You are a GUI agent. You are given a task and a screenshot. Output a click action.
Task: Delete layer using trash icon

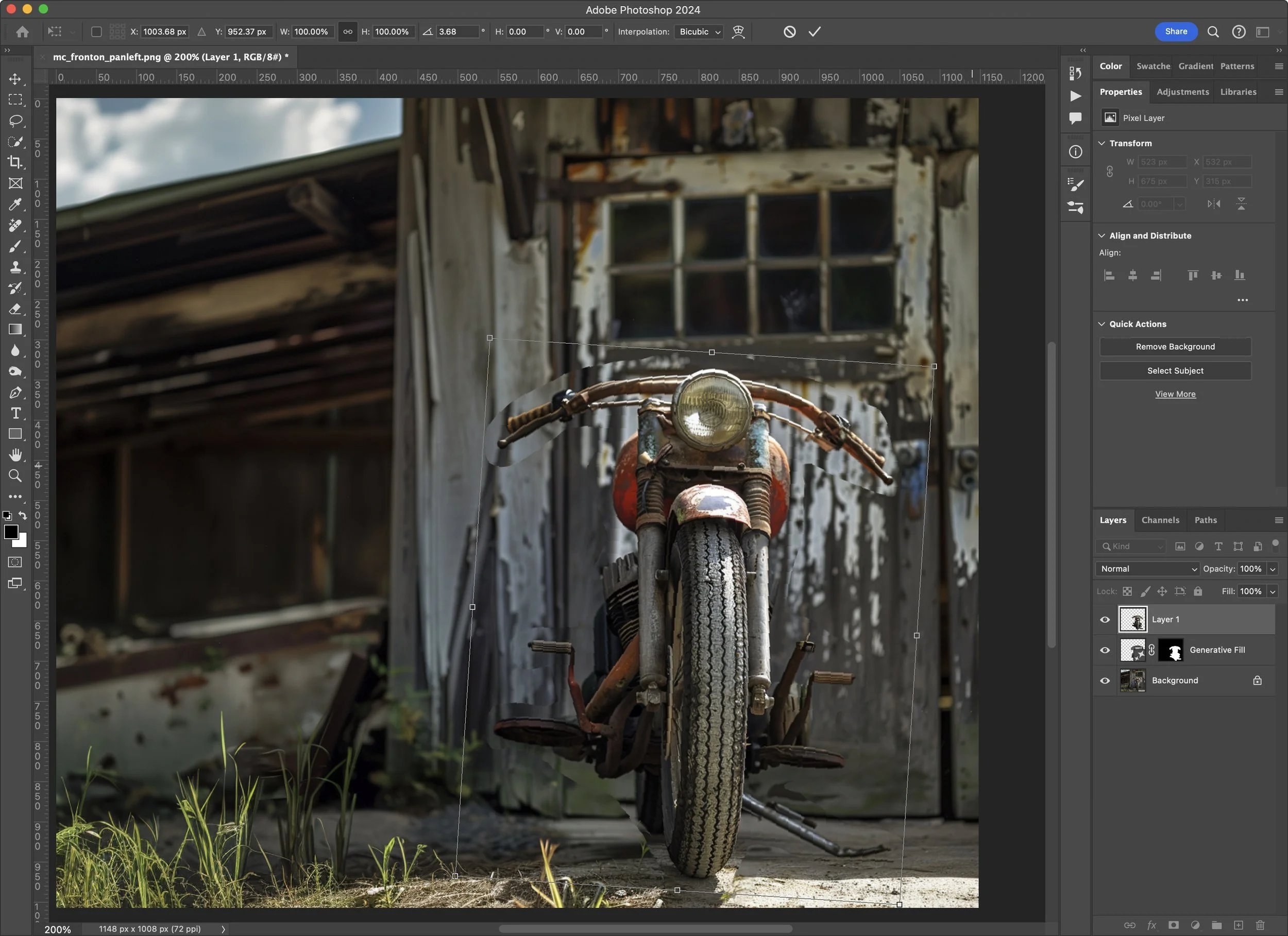[1260, 925]
